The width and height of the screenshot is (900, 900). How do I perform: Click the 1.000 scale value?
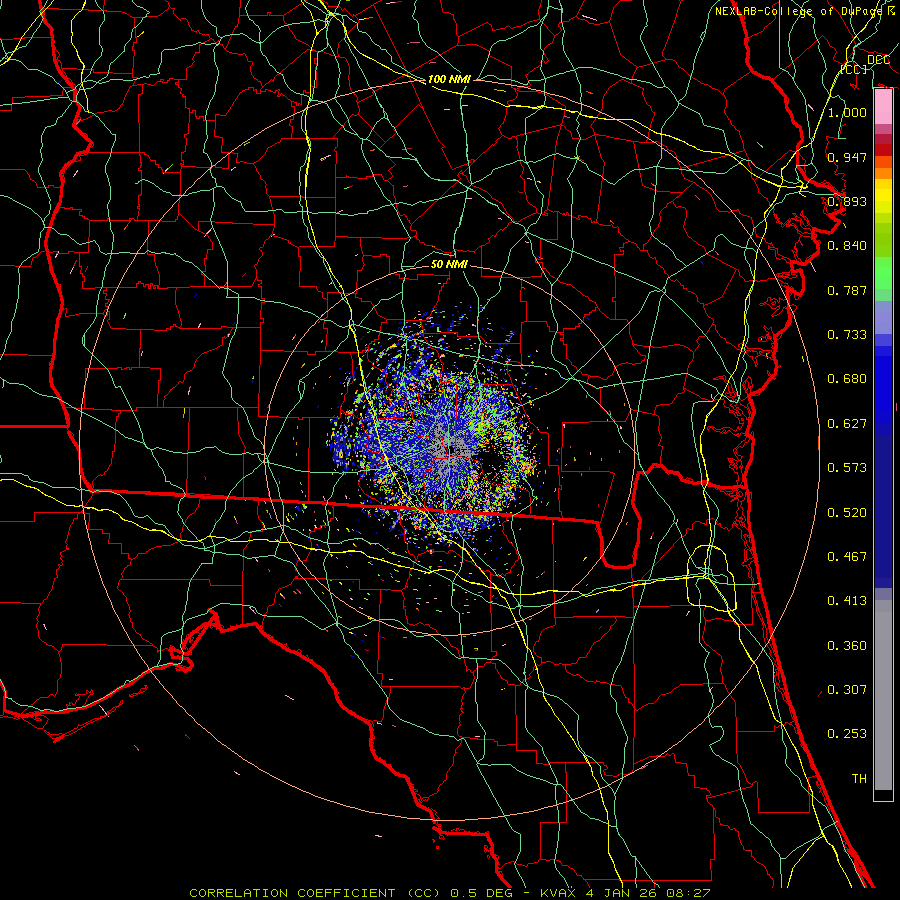point(847,112)
